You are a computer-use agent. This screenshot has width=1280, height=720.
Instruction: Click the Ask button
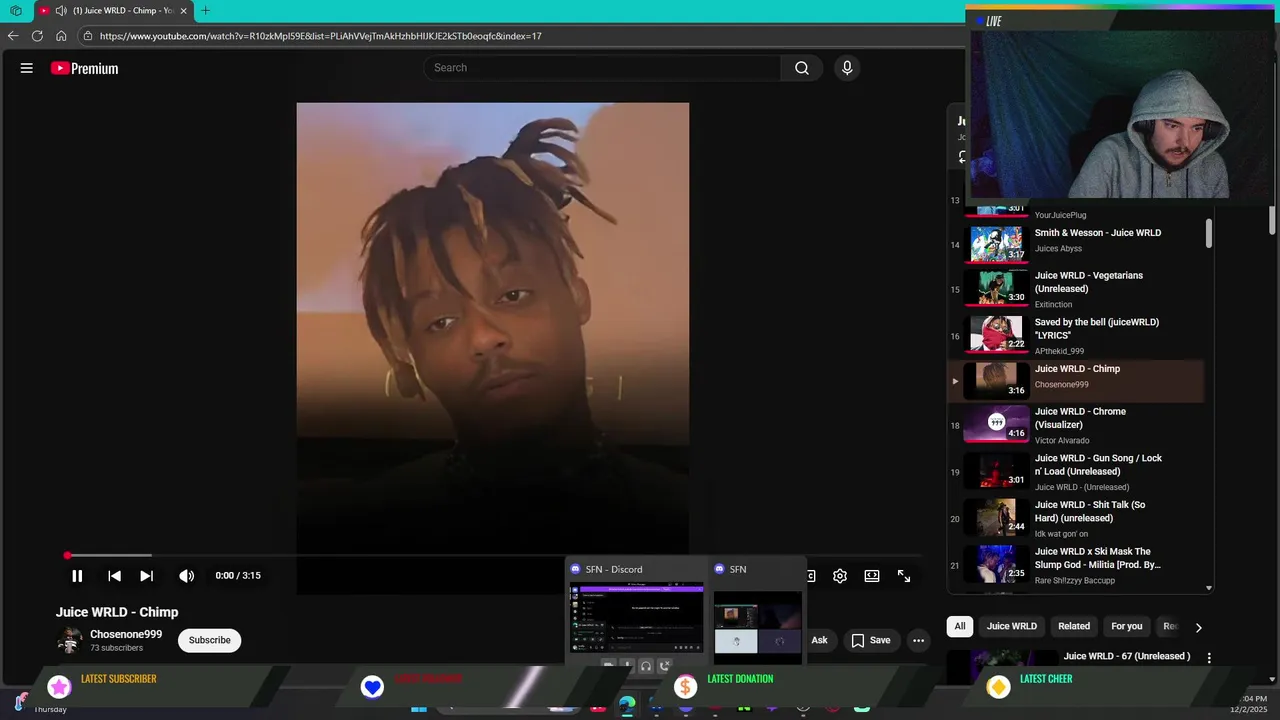(819, 640)
